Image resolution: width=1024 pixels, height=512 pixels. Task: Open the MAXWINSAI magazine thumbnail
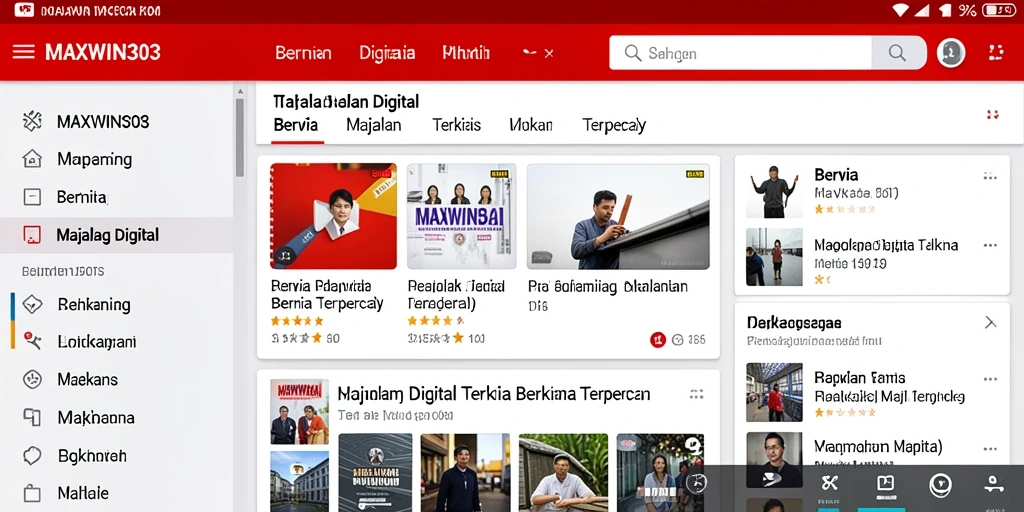tap(462, 216)
